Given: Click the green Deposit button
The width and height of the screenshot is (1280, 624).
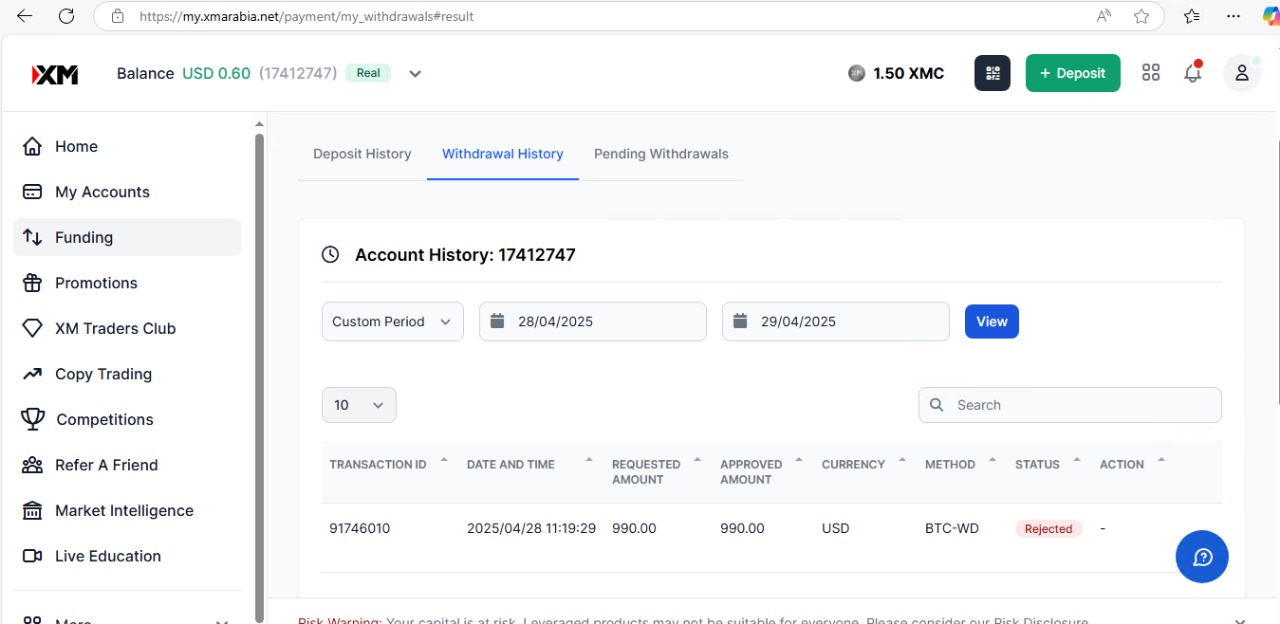Looking at the screenshot, I should (1072, 73).
